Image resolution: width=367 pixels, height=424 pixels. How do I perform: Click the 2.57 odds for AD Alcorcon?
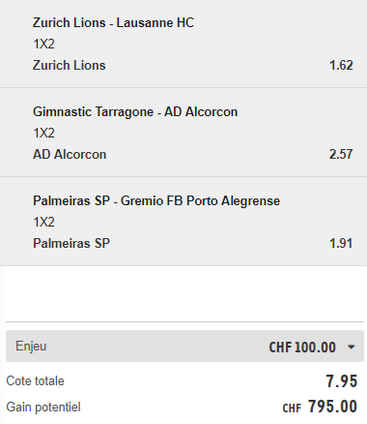(341, 154)
